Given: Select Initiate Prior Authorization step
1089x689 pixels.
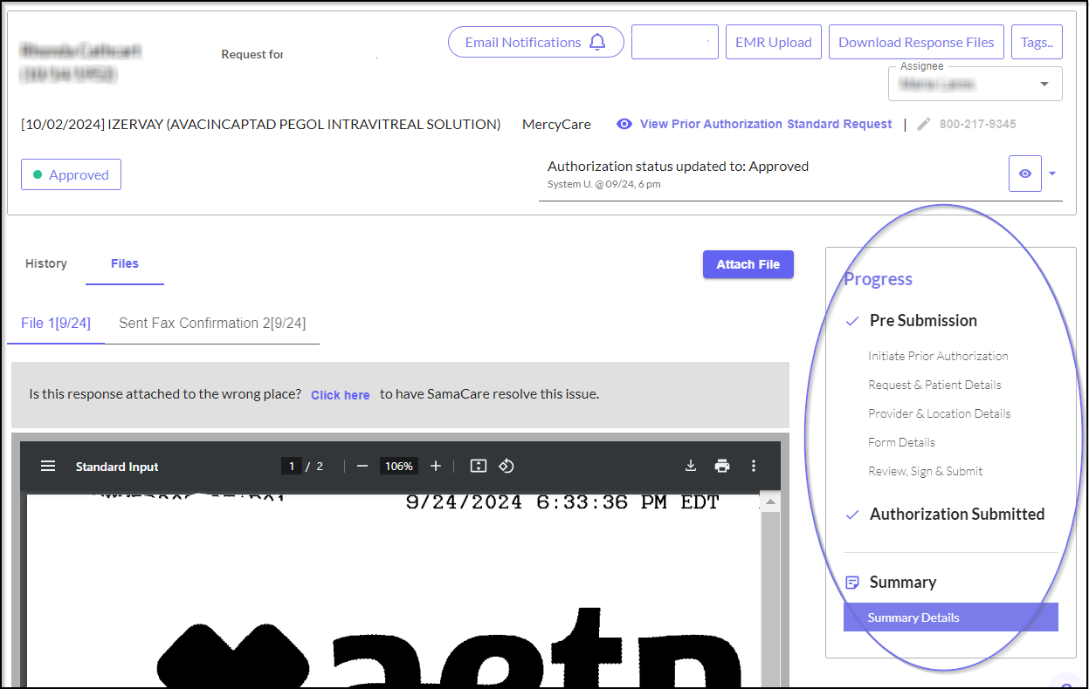Looking at the screenshot, I should [938, 356].
